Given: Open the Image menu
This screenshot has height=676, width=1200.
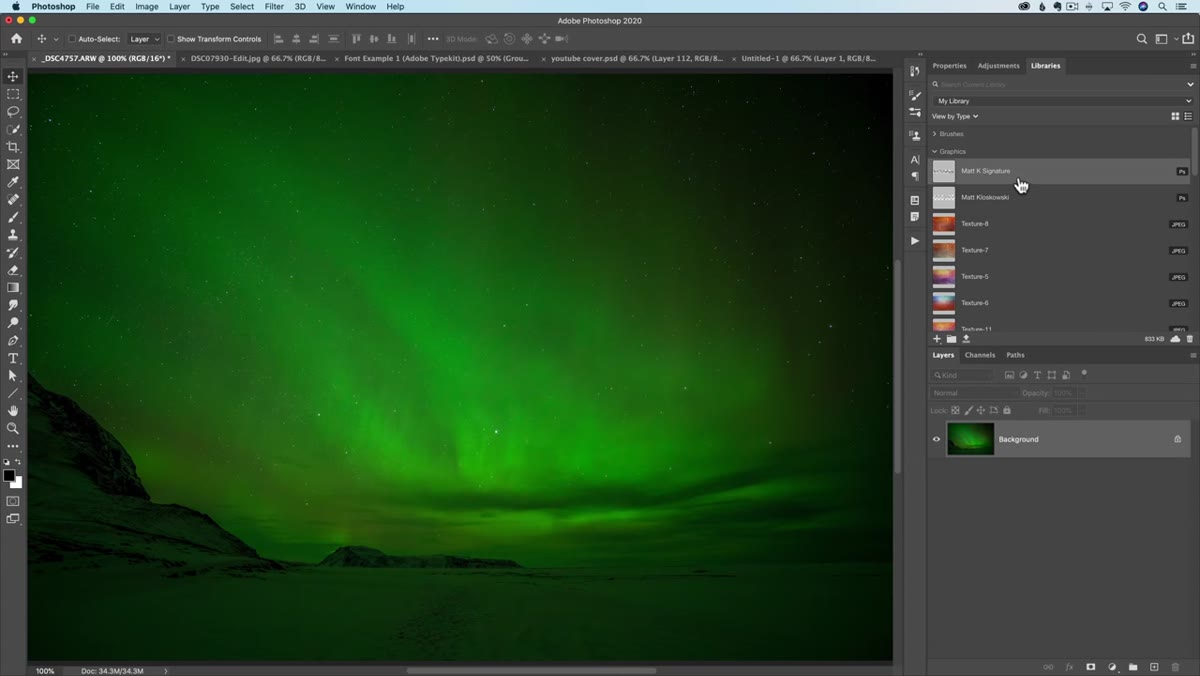Looking at the screenshot, I should tap(147, 6).
